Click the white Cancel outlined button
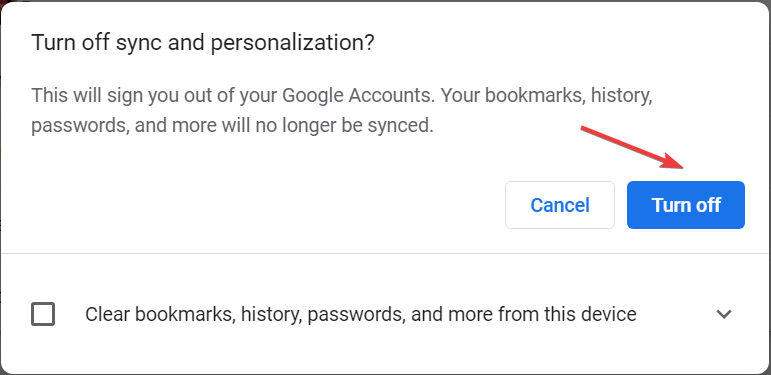The width and height of the screenshot is (771, 375). pos(560,205)
